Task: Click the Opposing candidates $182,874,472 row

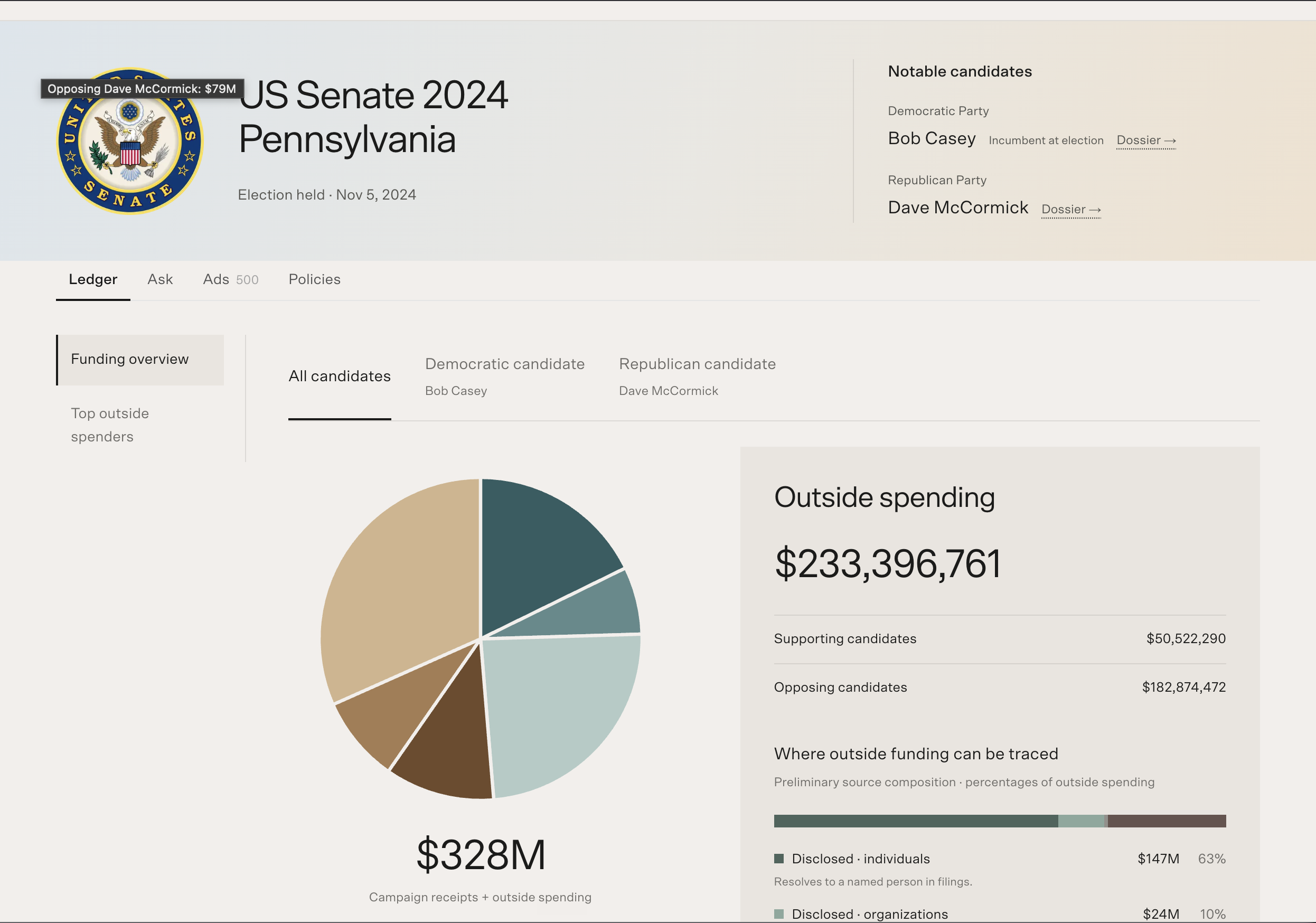Action: pos(1000,687)
